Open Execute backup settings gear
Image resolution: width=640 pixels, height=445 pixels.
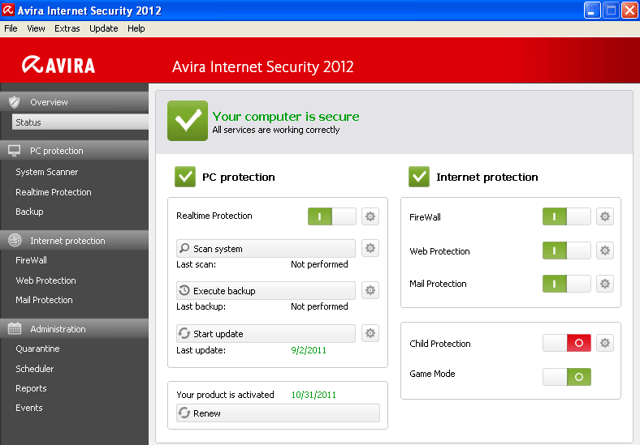pyautogui.click(x=370, y=290)
